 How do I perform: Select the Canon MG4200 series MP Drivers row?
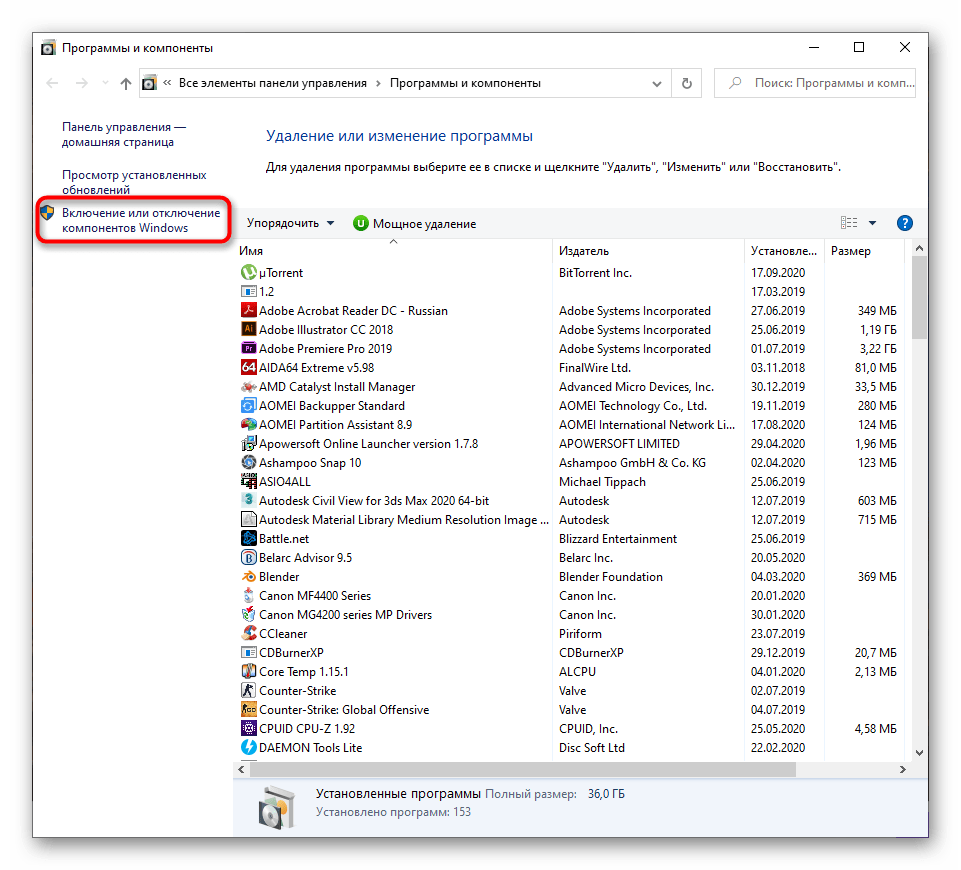570,614
